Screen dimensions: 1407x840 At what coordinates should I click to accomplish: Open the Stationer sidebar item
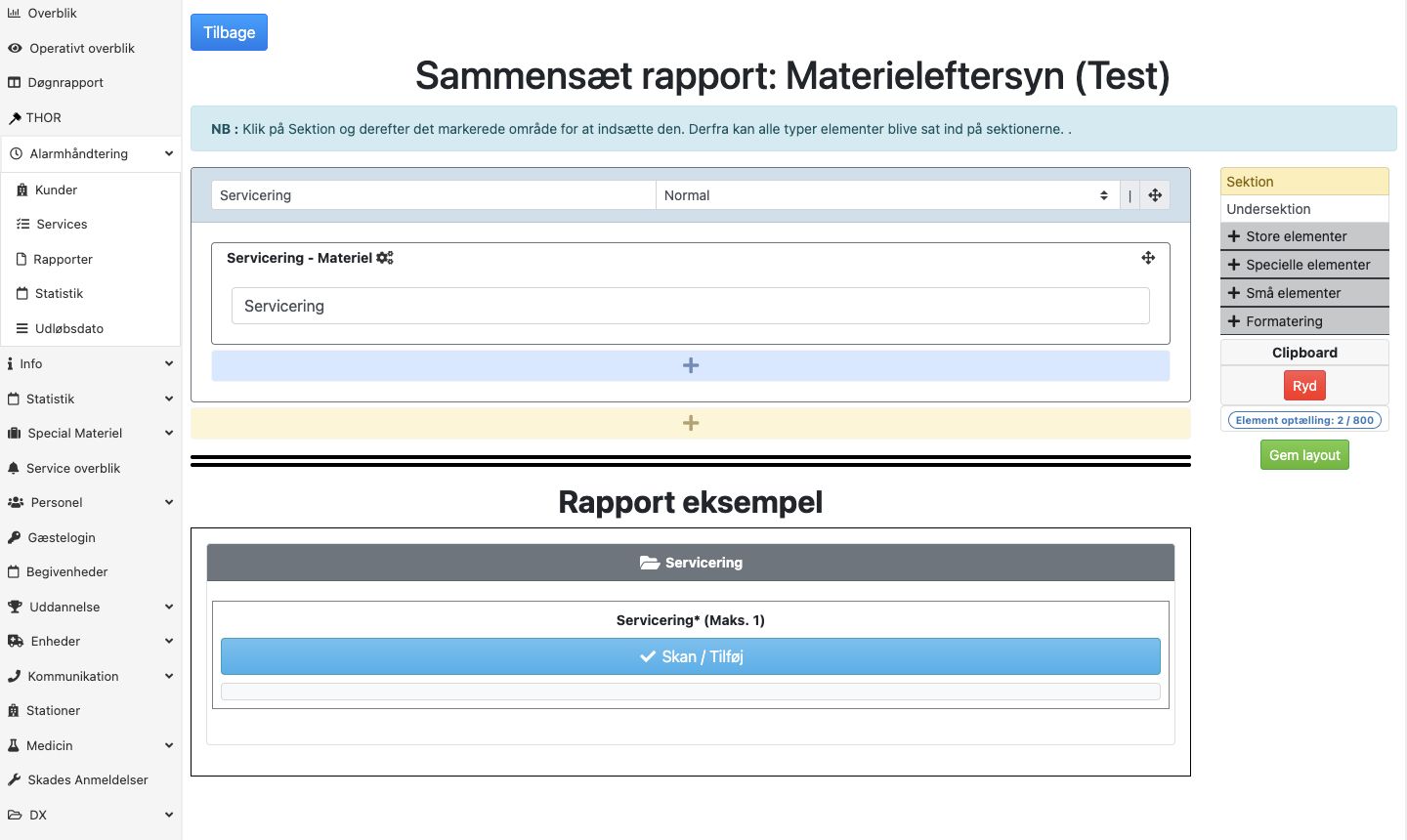click(90, 711)
